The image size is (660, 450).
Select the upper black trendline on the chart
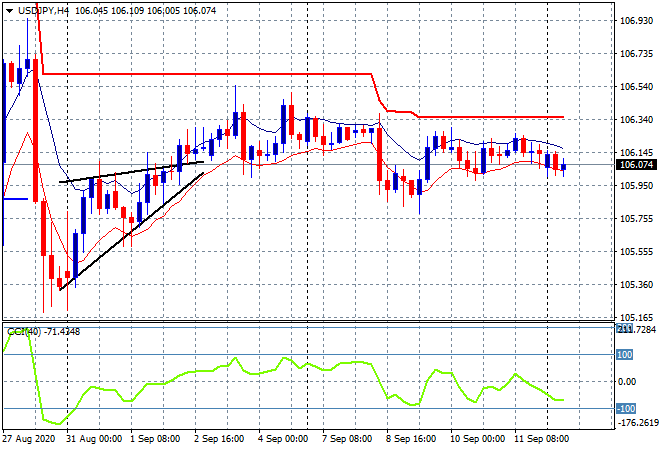click(x=131, y=172)
